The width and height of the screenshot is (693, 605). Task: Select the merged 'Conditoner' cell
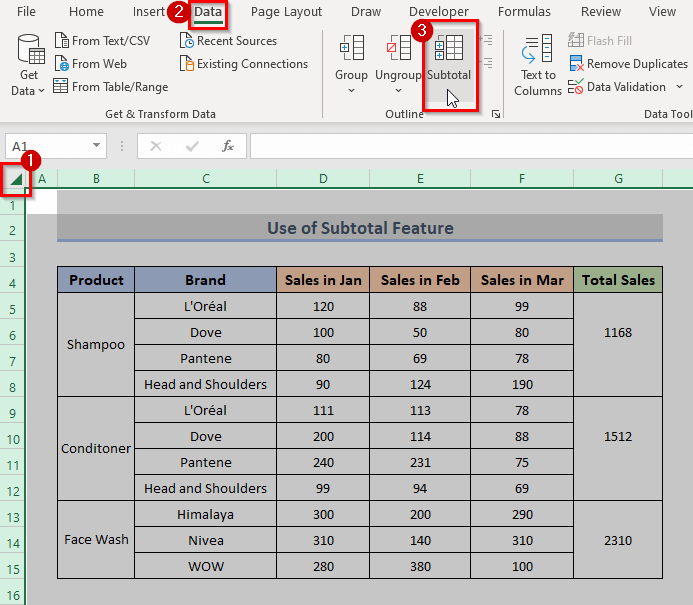point(96,449)
